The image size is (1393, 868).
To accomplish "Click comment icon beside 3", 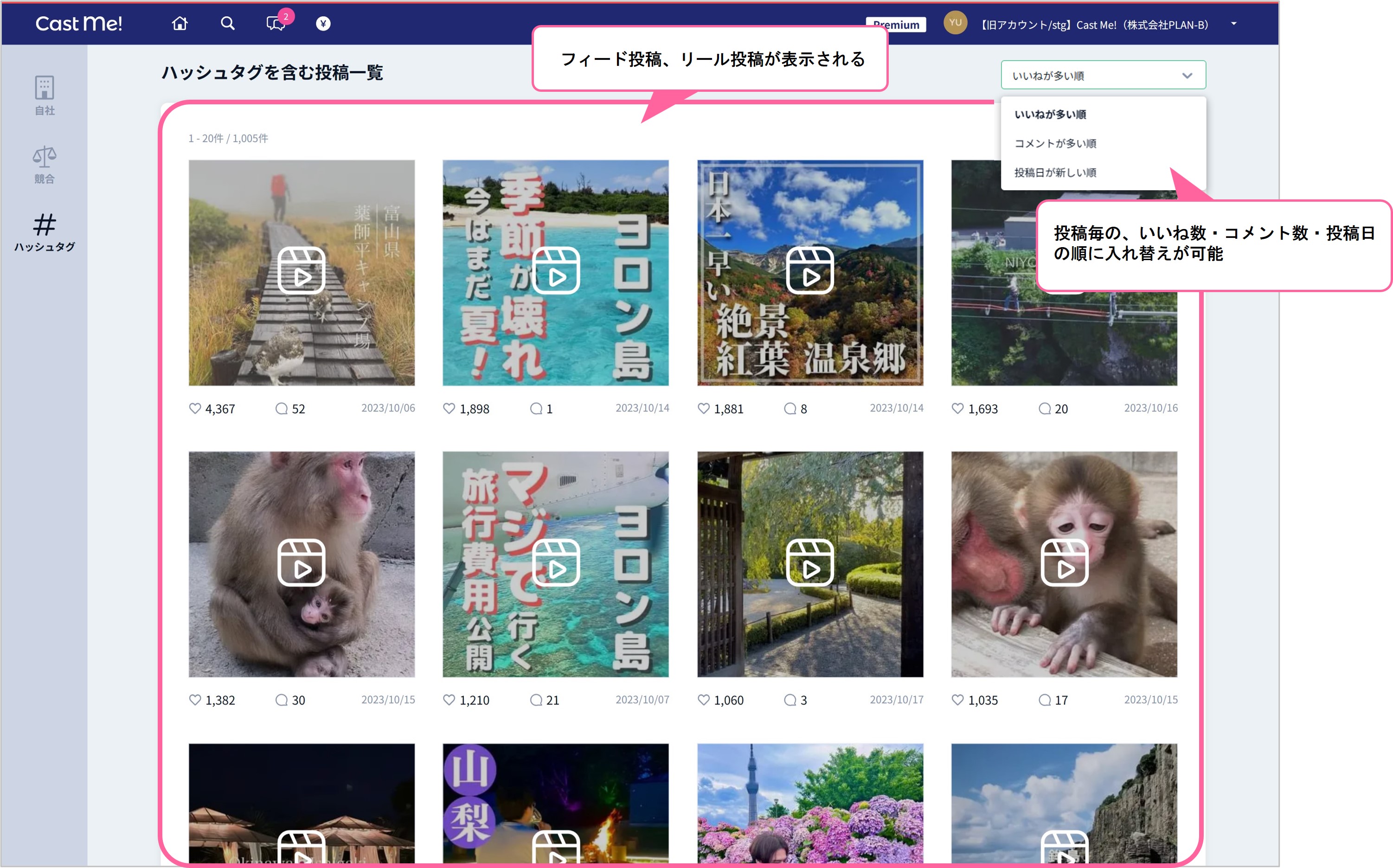I will [x=790, y=700].
